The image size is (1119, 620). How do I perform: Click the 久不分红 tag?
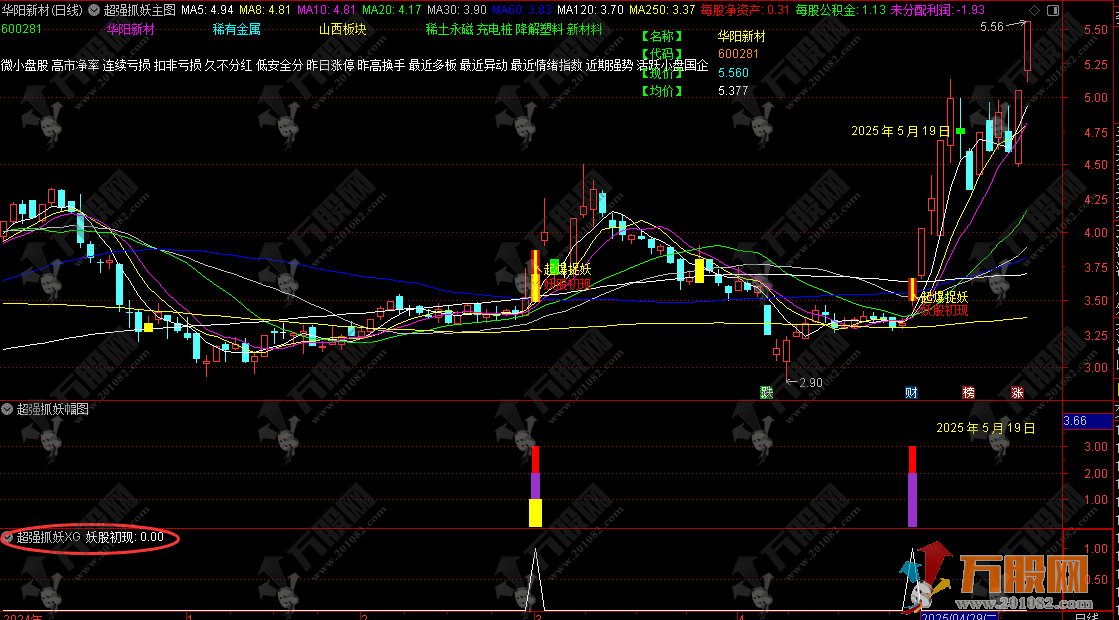[x=228, y=66]
